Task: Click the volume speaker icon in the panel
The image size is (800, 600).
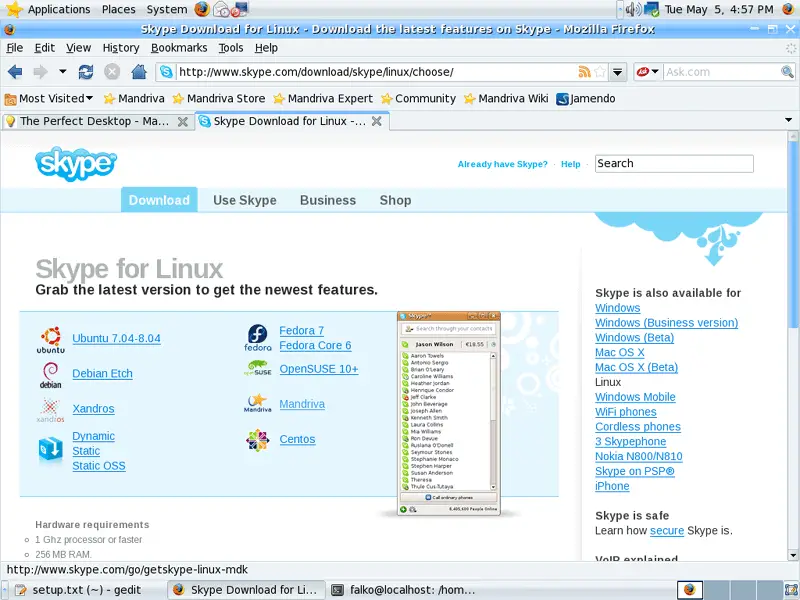Action: (633, 9)
